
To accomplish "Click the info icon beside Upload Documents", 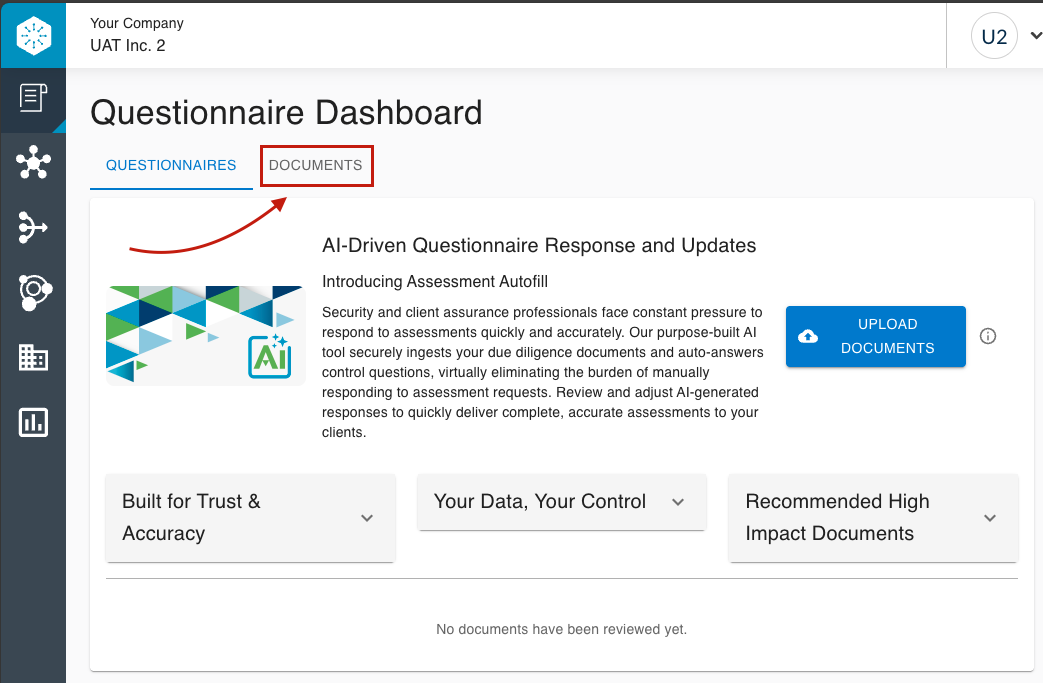I will [988, 336].
